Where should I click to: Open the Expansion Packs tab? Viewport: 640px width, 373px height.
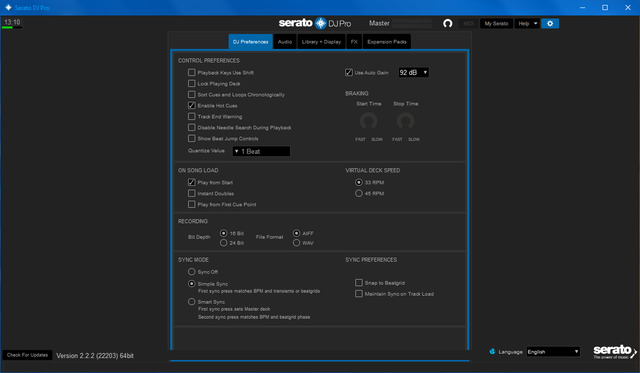(387, 42)
